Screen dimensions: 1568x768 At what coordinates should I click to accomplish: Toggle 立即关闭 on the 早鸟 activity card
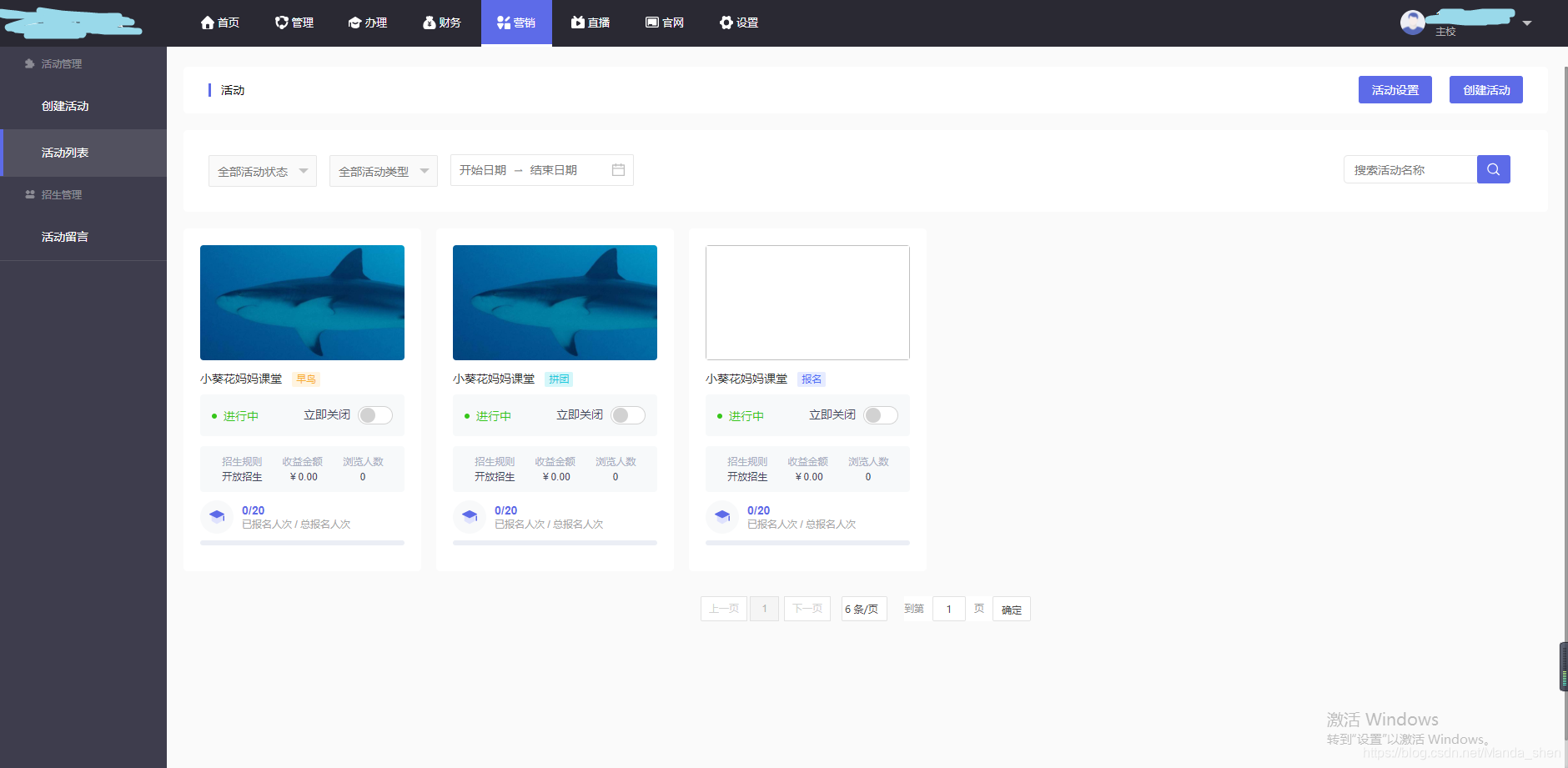374,414
